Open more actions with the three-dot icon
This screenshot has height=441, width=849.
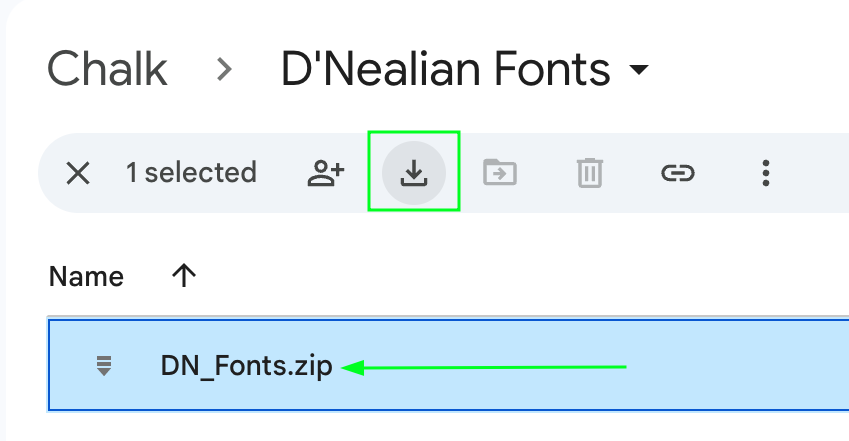click(x=765, y=173)
